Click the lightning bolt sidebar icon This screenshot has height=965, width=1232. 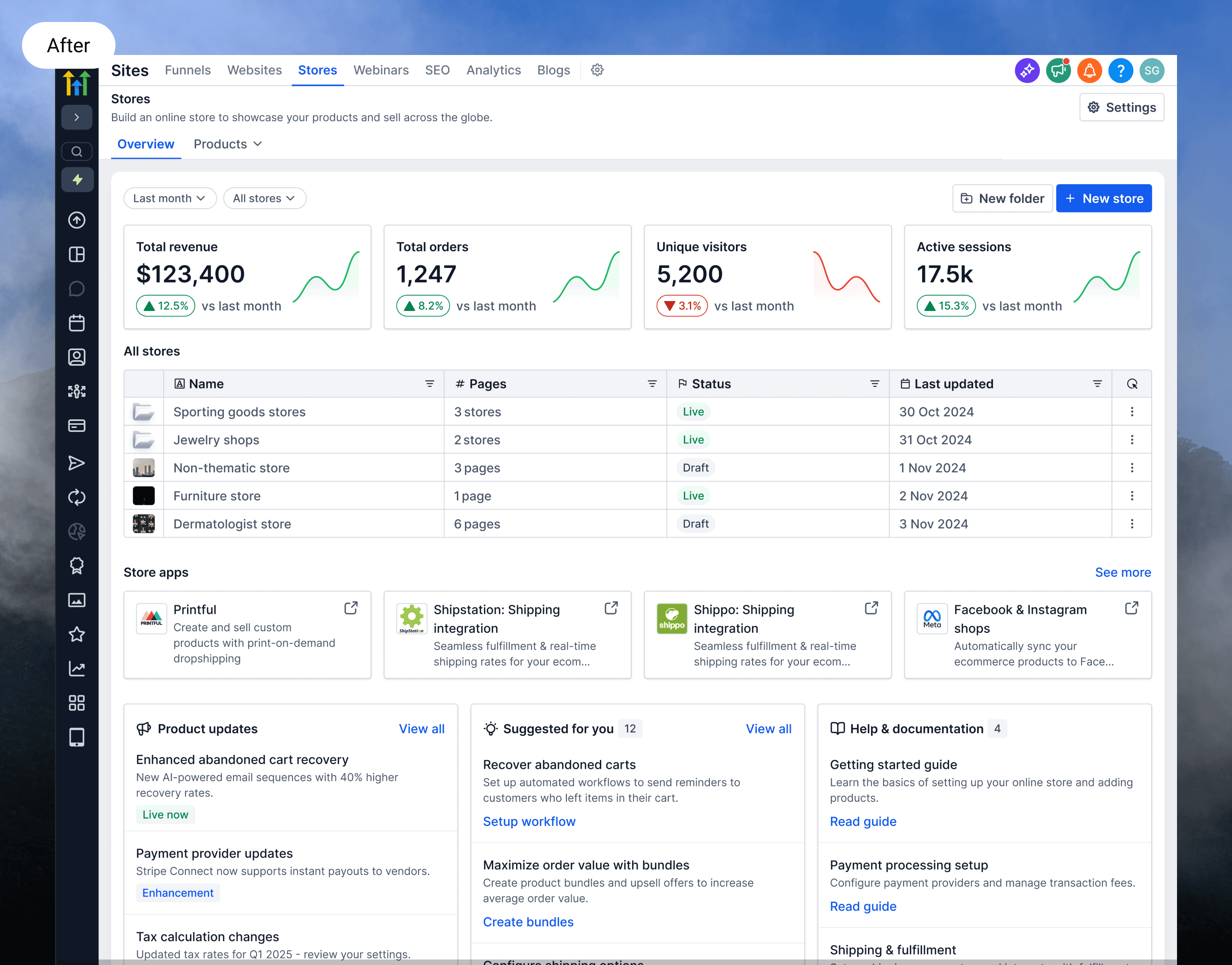coord(77,180)
